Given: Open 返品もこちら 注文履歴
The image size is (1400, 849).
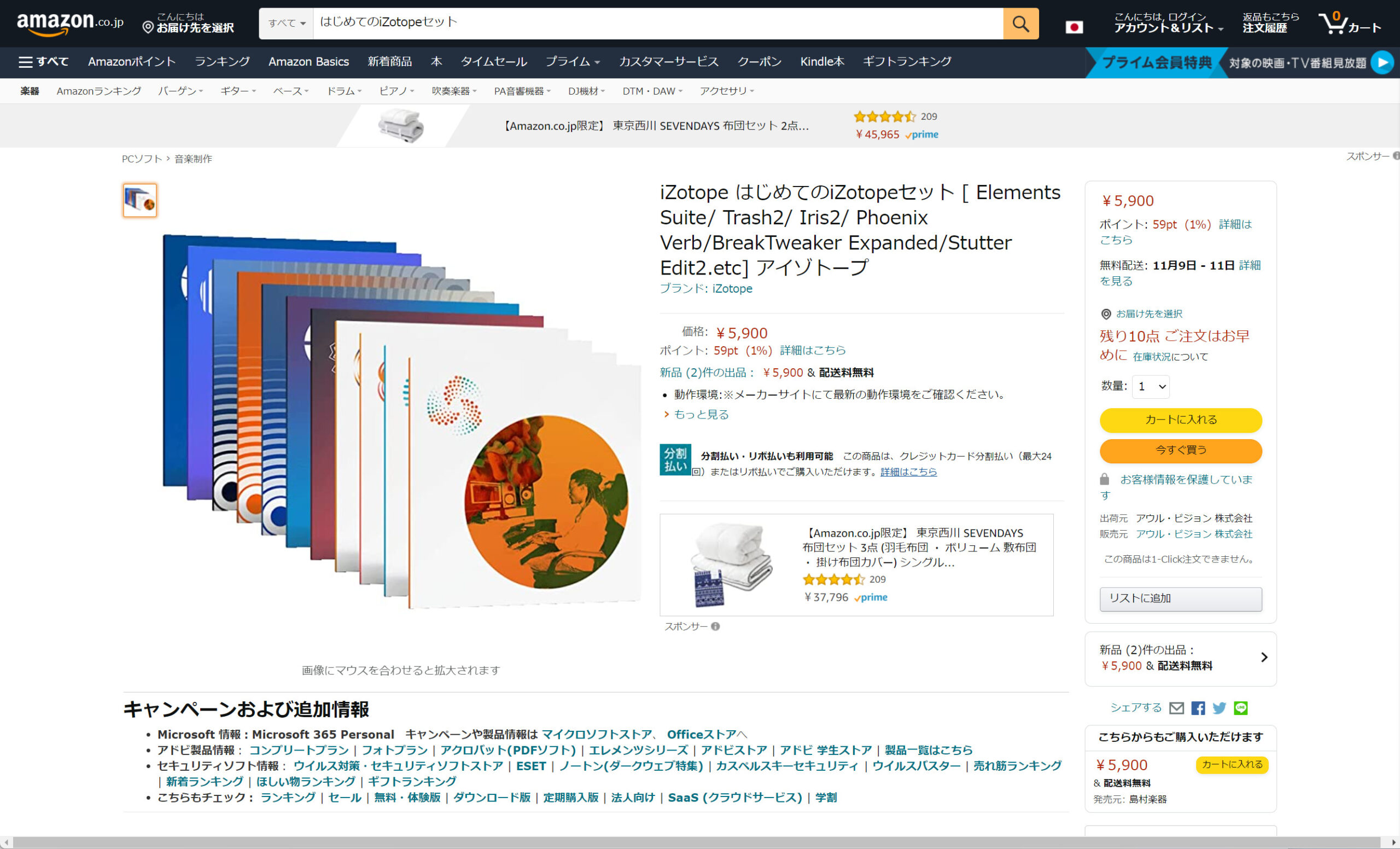Looking at the screenshot, I should [x=1270, y=23].
